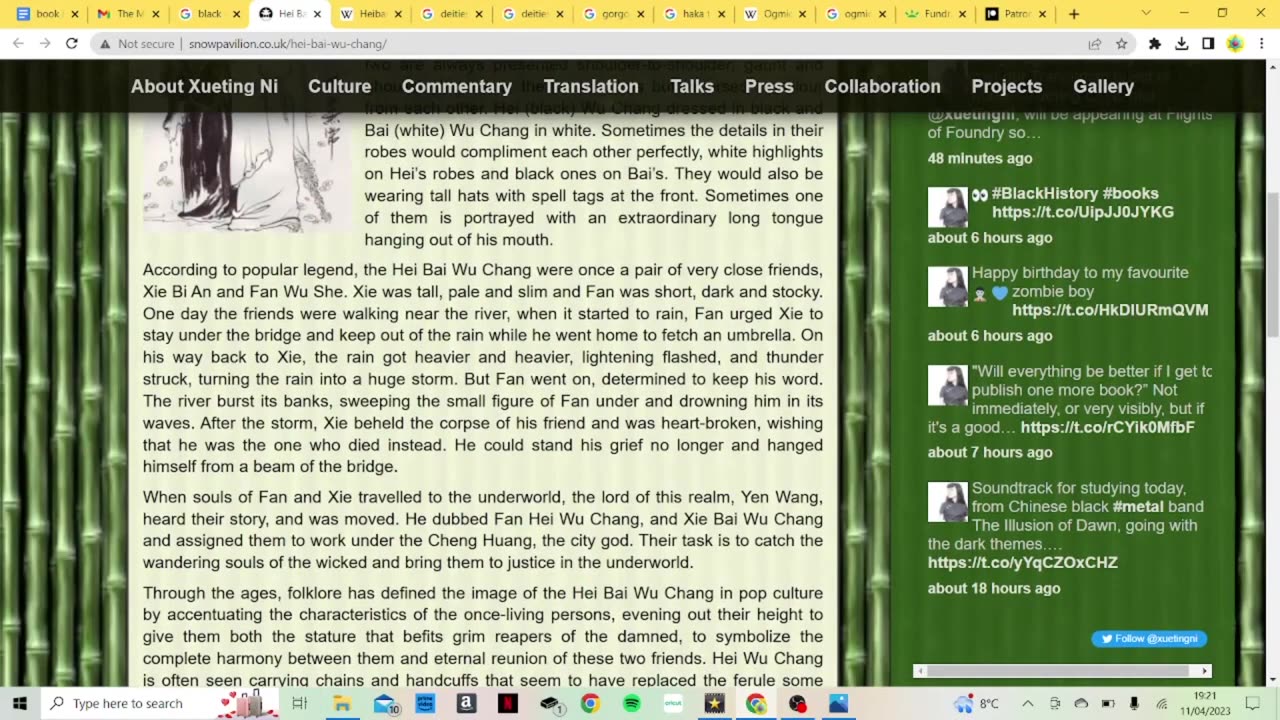The height and width of the screenshot is (720, 1280).
Task: Open '48 minutes ago' tweet timestamp
Action: pos(980,158)
